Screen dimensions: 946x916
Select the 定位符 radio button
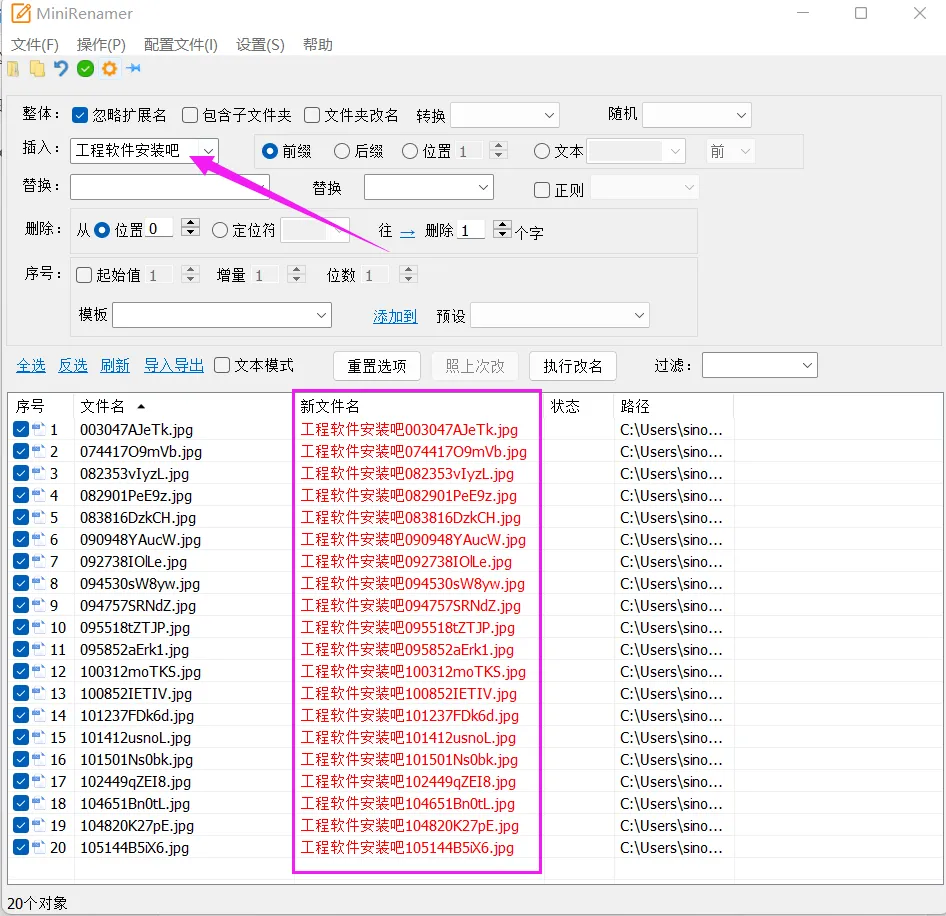coord(220,230)
